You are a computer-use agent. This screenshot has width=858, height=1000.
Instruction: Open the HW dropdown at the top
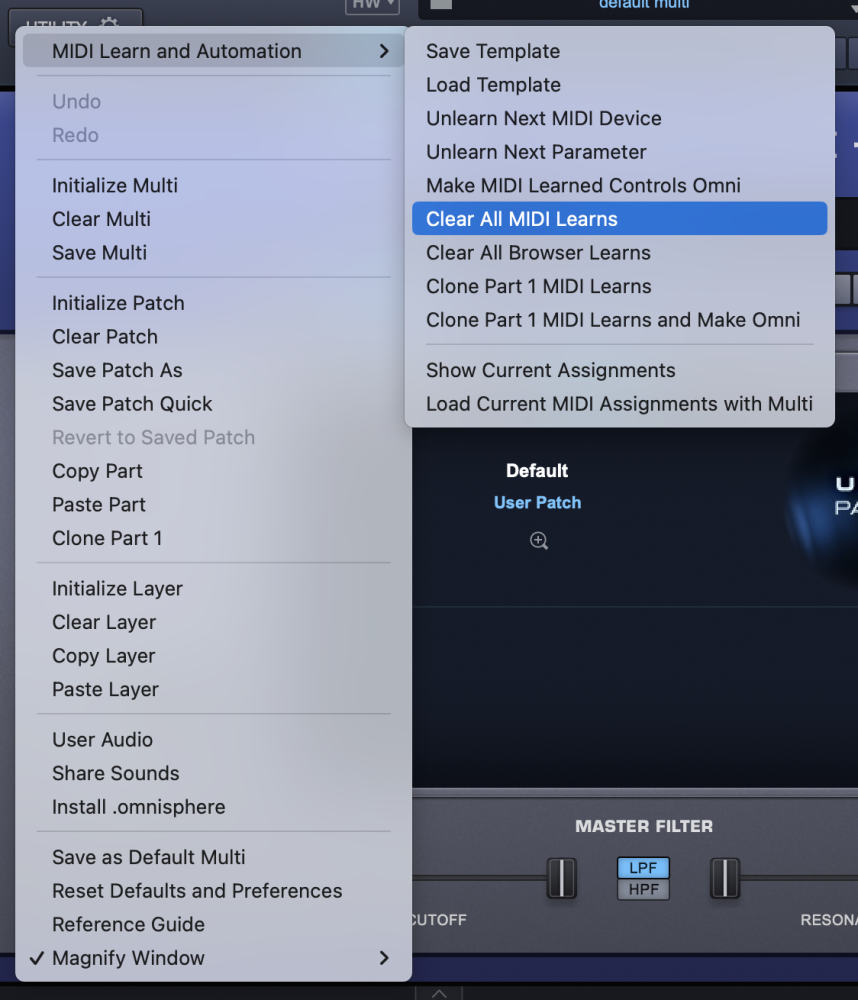tap(373, 5)
